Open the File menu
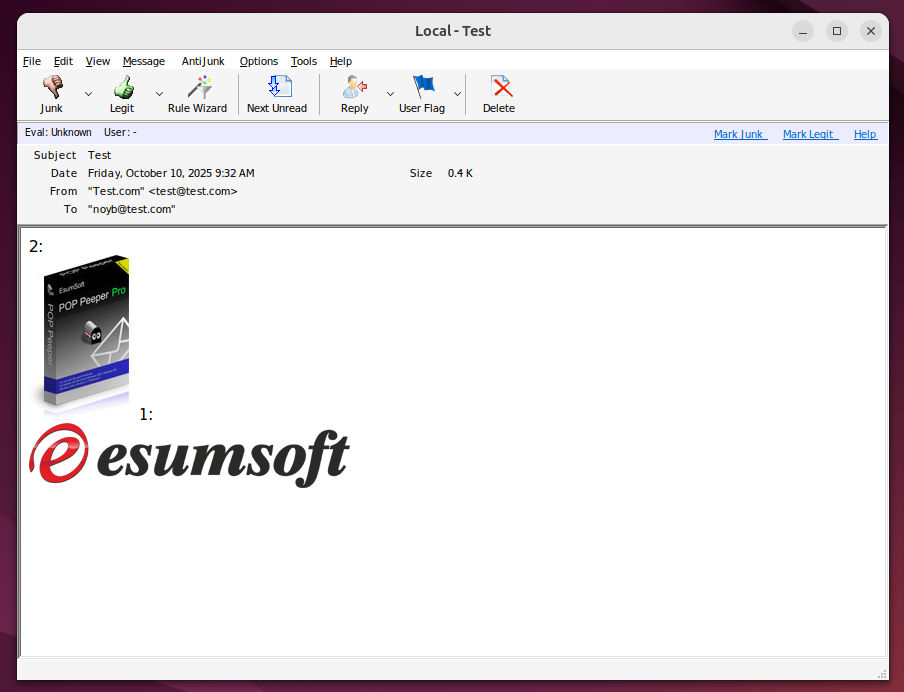Screen dimensions: 904x692 (32, 61)
